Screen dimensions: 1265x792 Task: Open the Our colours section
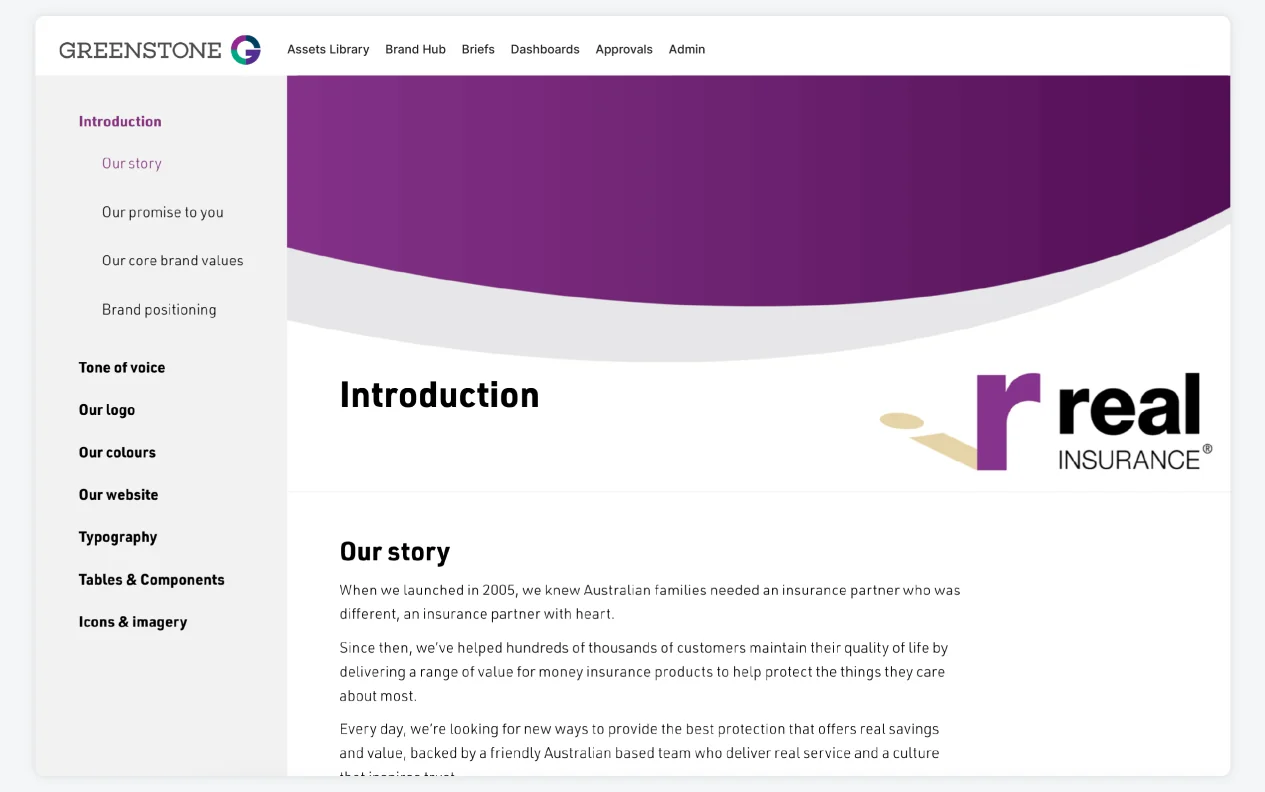(117, 452)
